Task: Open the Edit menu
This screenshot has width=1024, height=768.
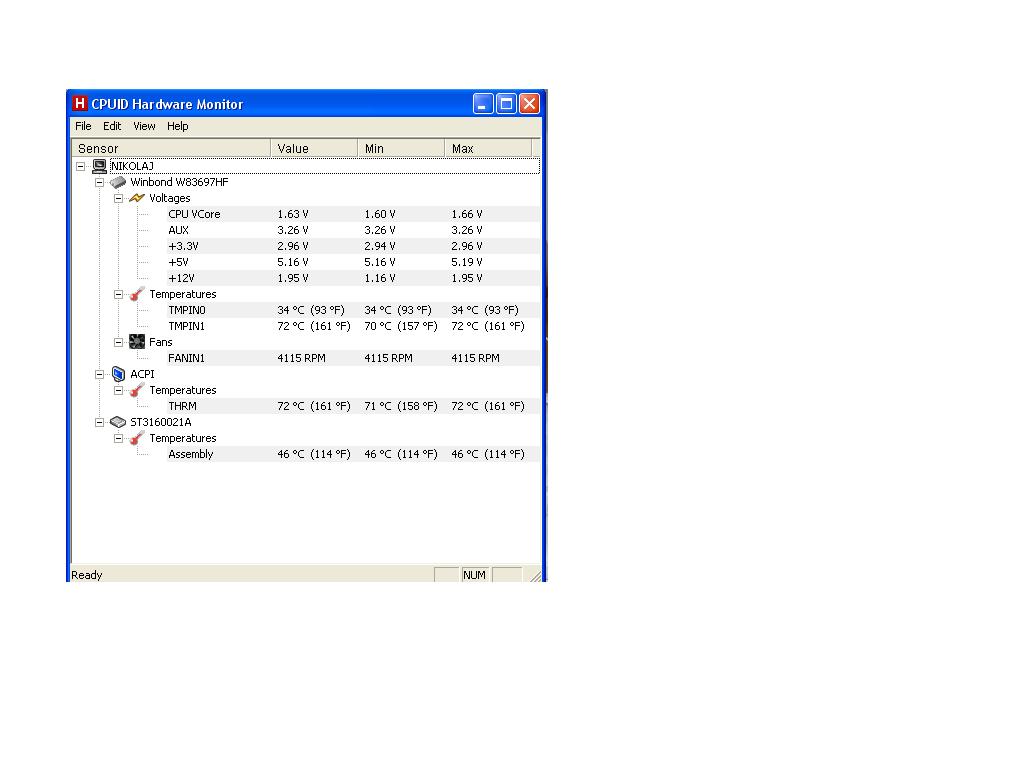Action: [112, 126]
